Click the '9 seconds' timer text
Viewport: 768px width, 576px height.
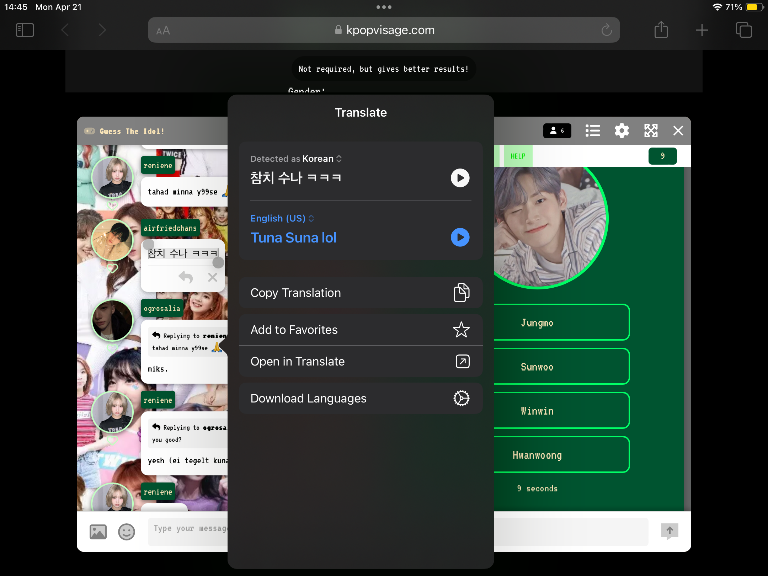click(537, 488)
